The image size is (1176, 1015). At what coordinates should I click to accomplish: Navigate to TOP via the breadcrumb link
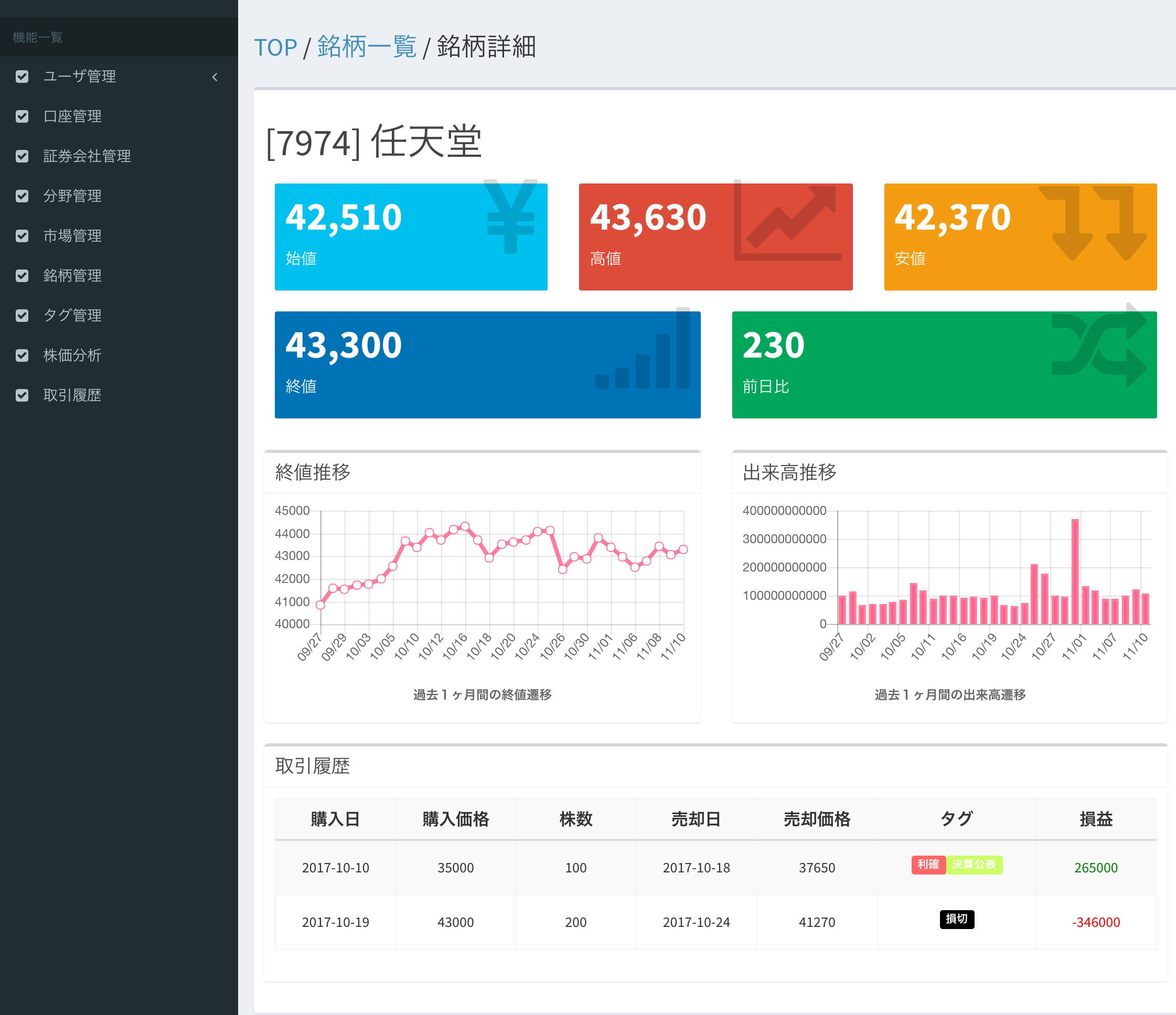pos(276,48)
